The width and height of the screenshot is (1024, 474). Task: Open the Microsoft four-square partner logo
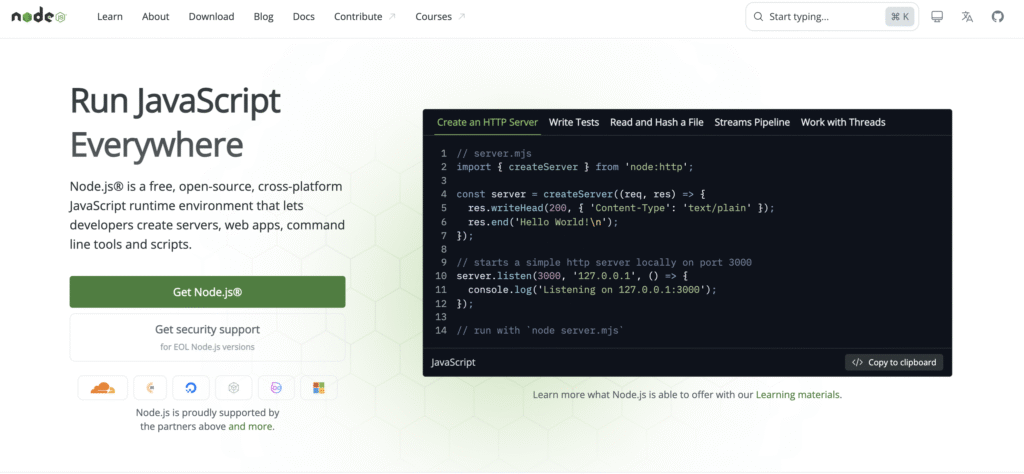tap(319, 388)
